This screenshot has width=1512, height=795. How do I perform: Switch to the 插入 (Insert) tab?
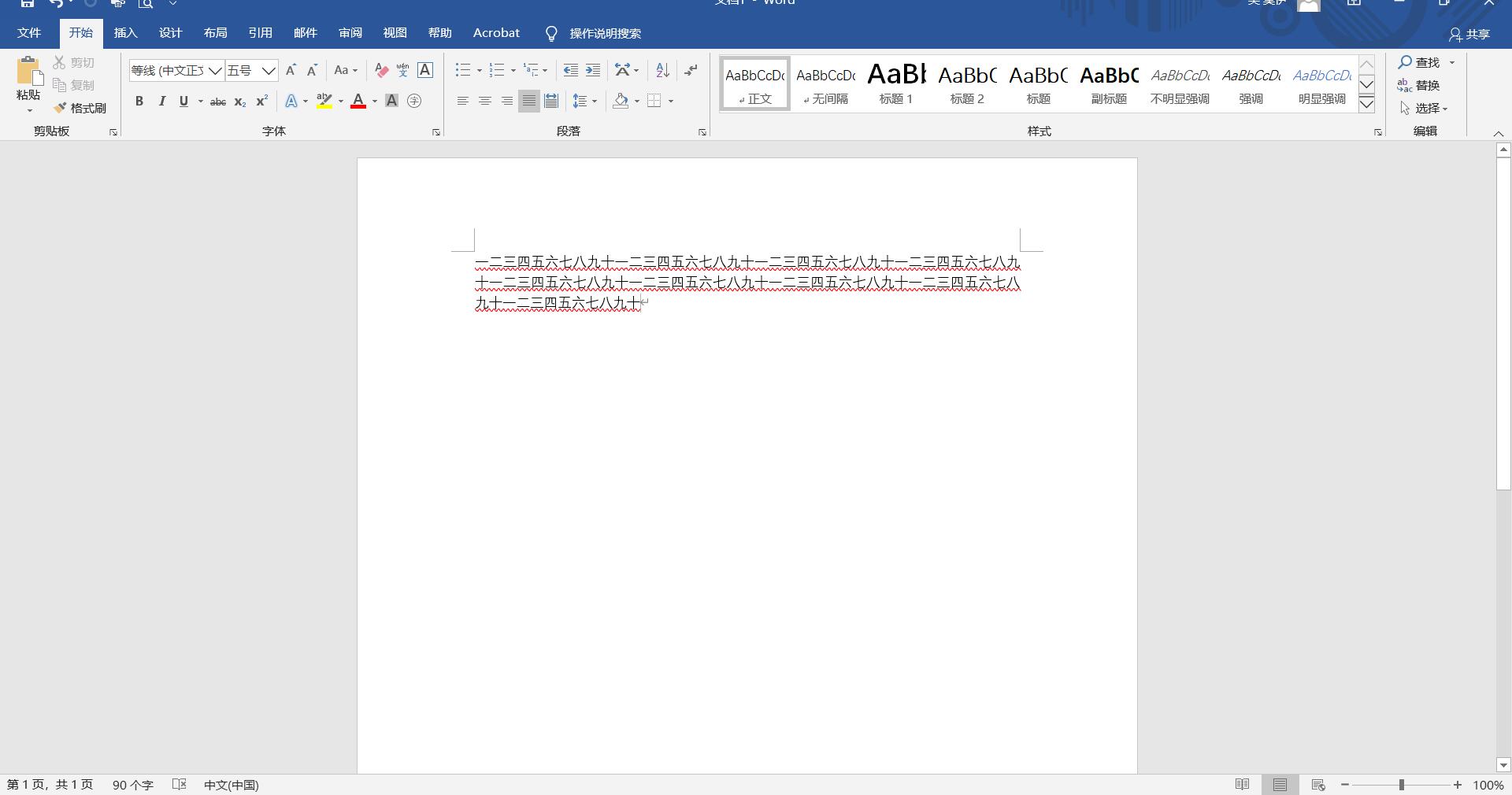tap(125, 33)
